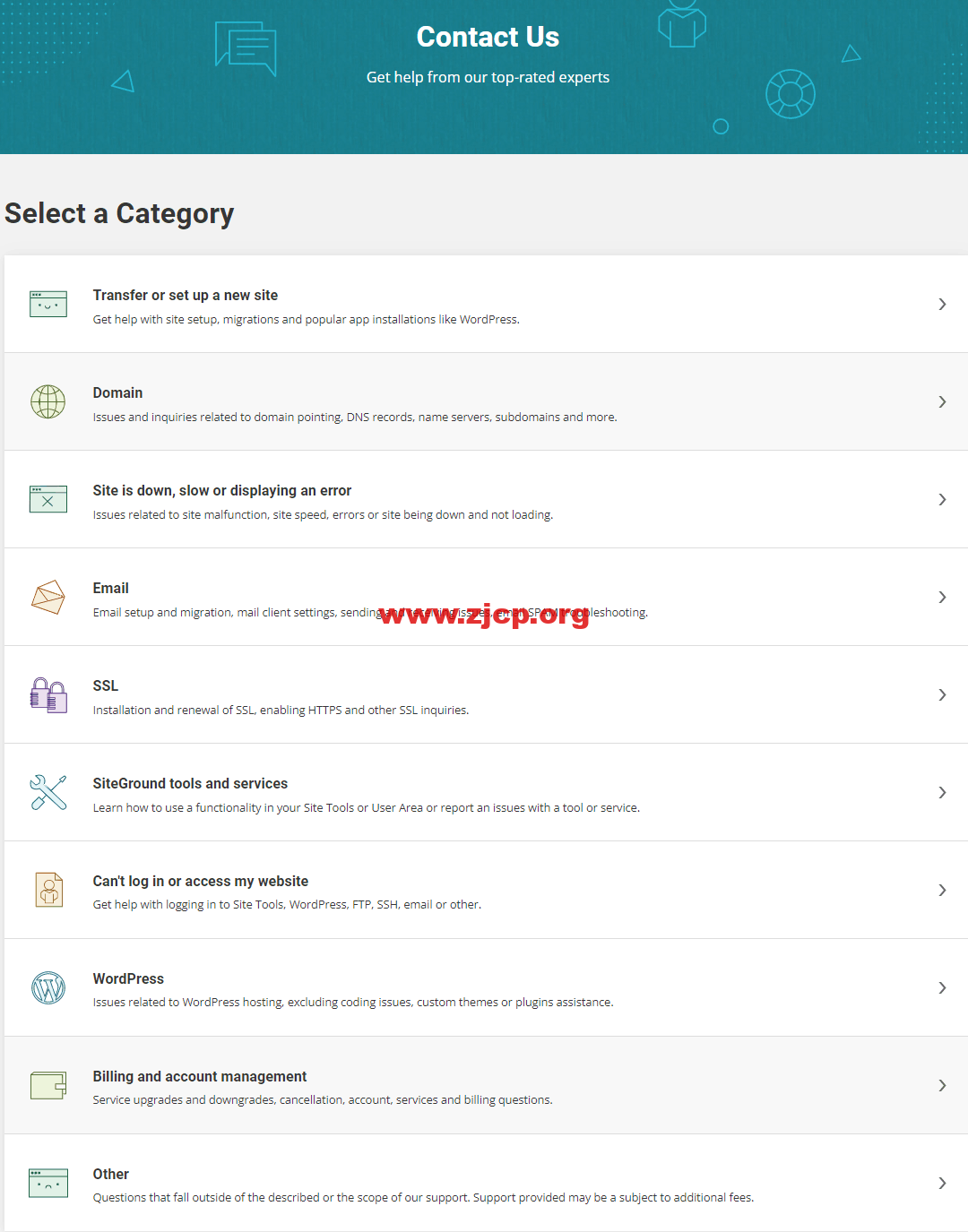The image size is (968, 1232).
Task: Select 'Site is down, slow or displaying an error'
Action: [x=222, y=490]
